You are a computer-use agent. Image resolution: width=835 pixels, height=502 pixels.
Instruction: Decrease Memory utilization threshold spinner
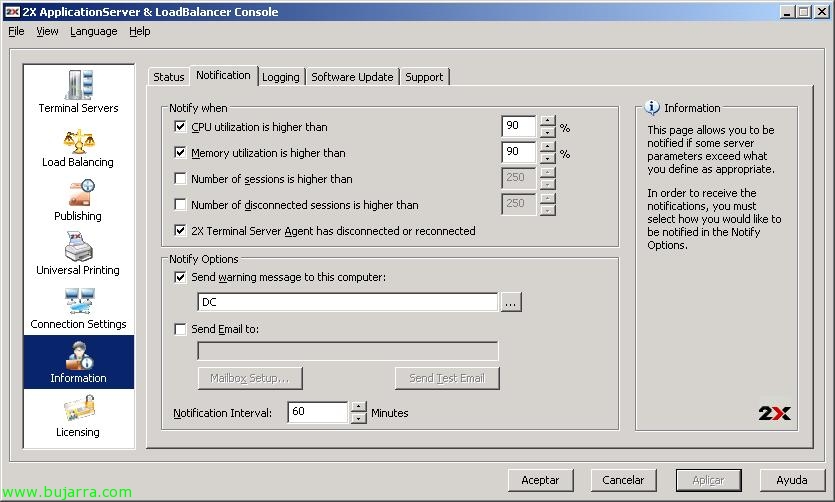(547, 158)
